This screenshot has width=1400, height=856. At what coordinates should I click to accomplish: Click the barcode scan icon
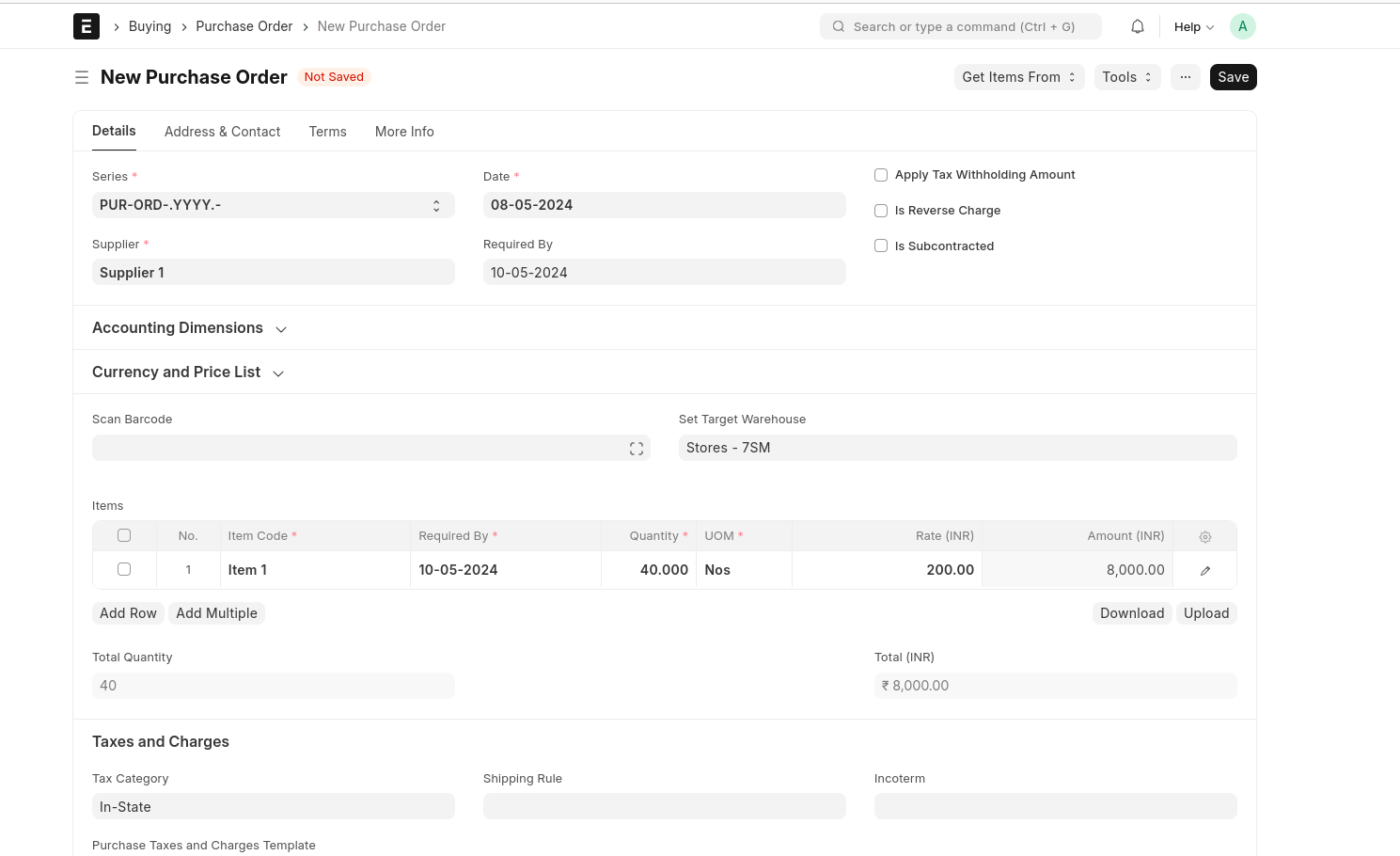[x=637, y=449]
